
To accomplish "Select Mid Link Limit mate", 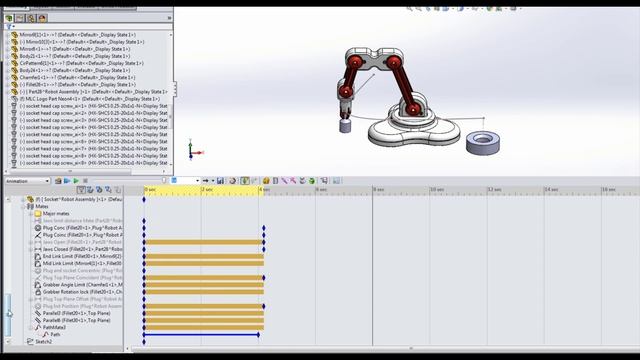I will click(82, 263).
